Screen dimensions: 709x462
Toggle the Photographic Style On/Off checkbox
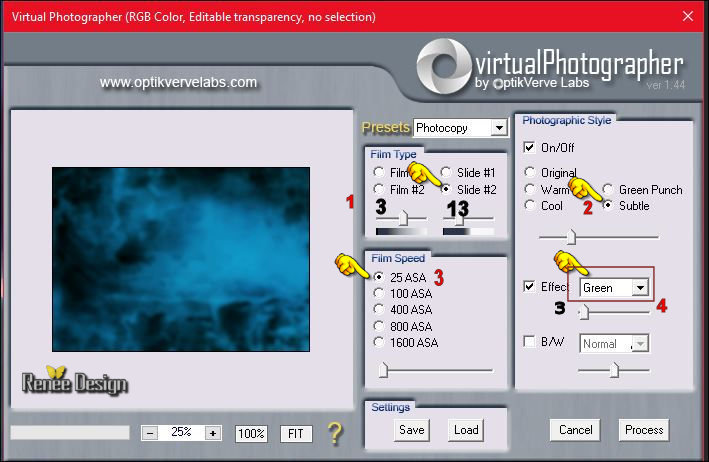click(529, 147)
